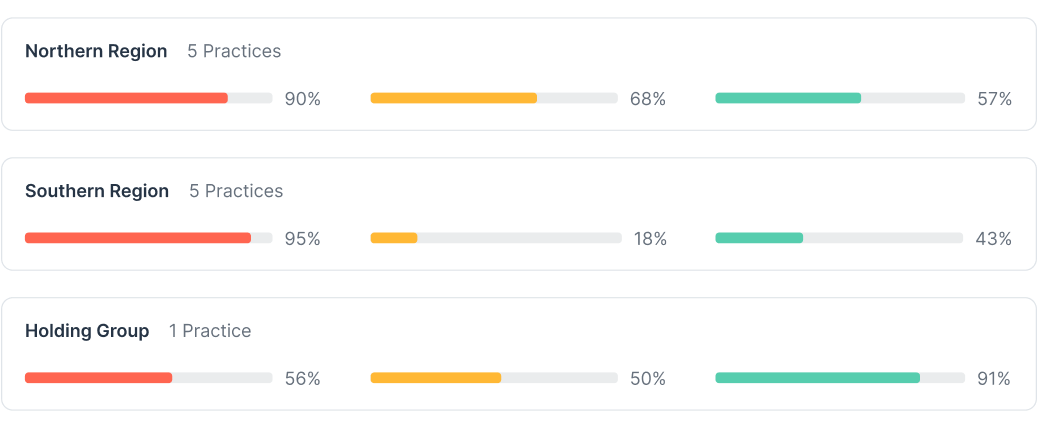
Task: Click the 90% value in Northern Region
Action: tap(303, 99)
